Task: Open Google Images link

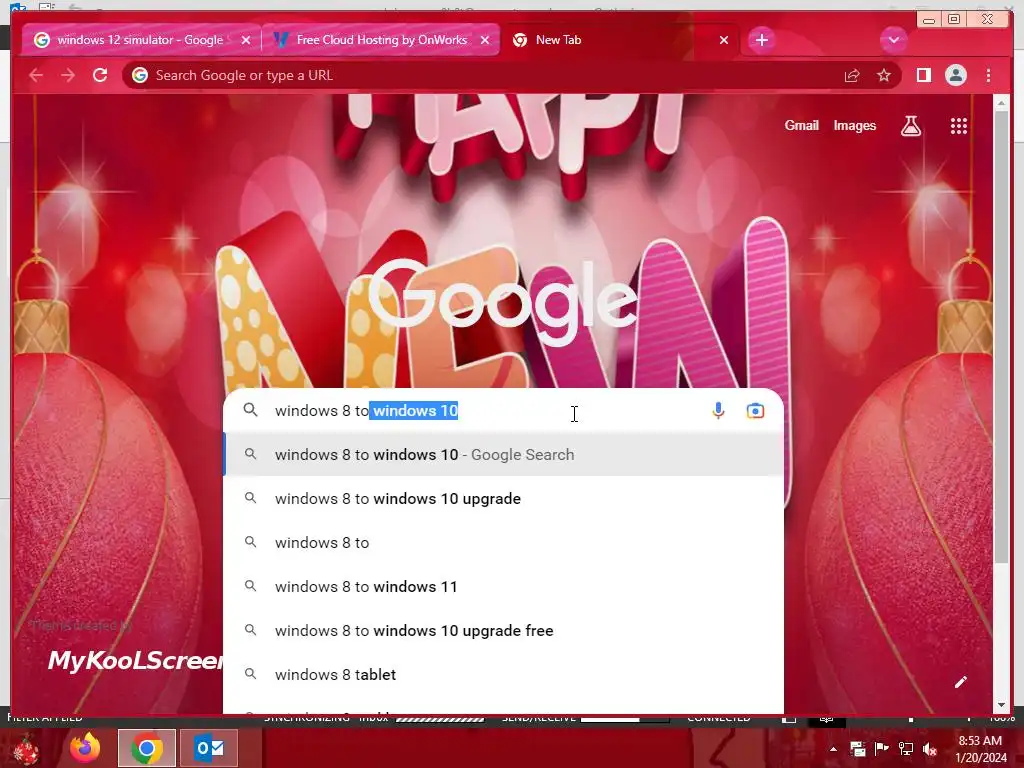Action: (x=854, y=125)
